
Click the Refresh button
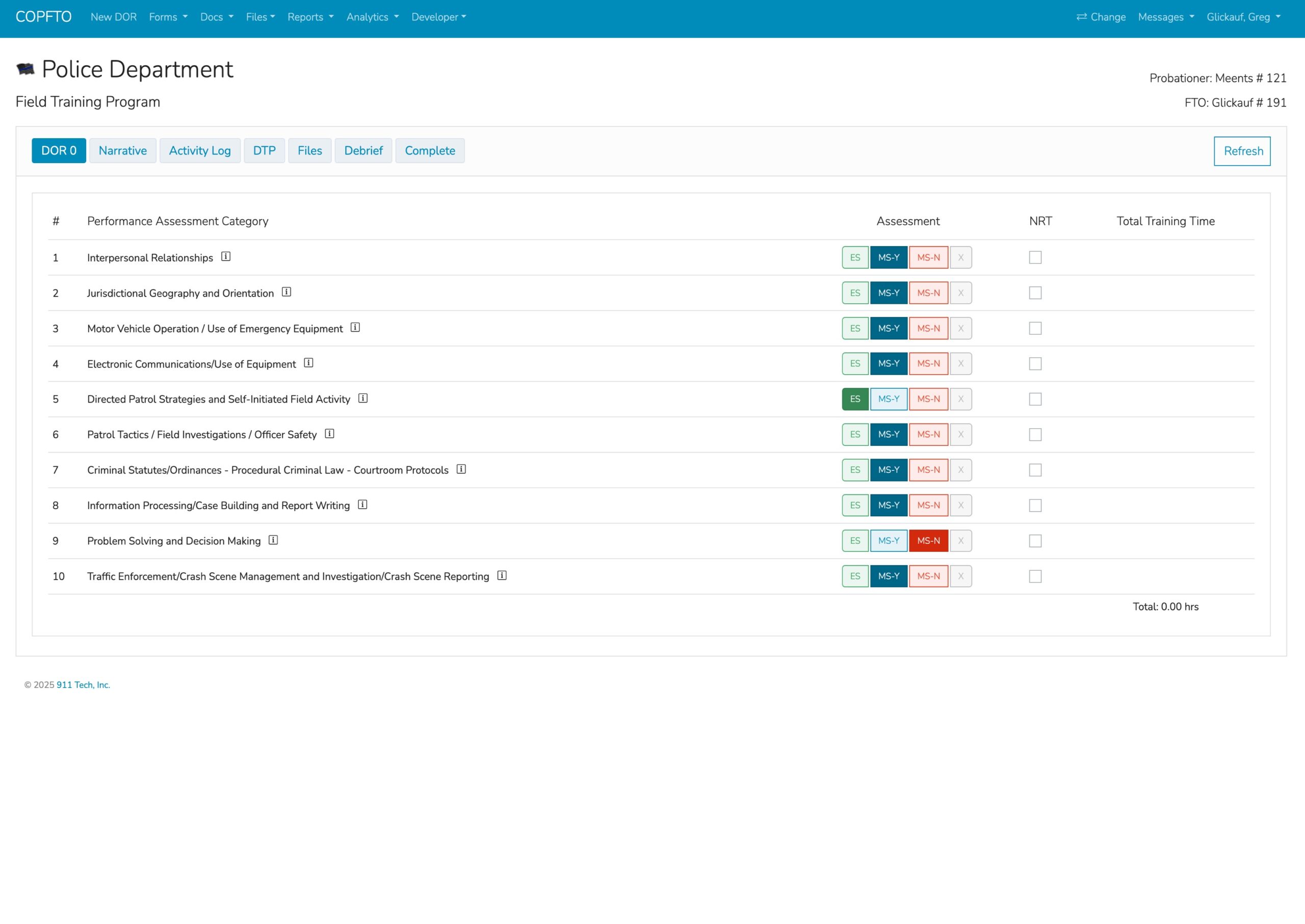click(1242, 151)
